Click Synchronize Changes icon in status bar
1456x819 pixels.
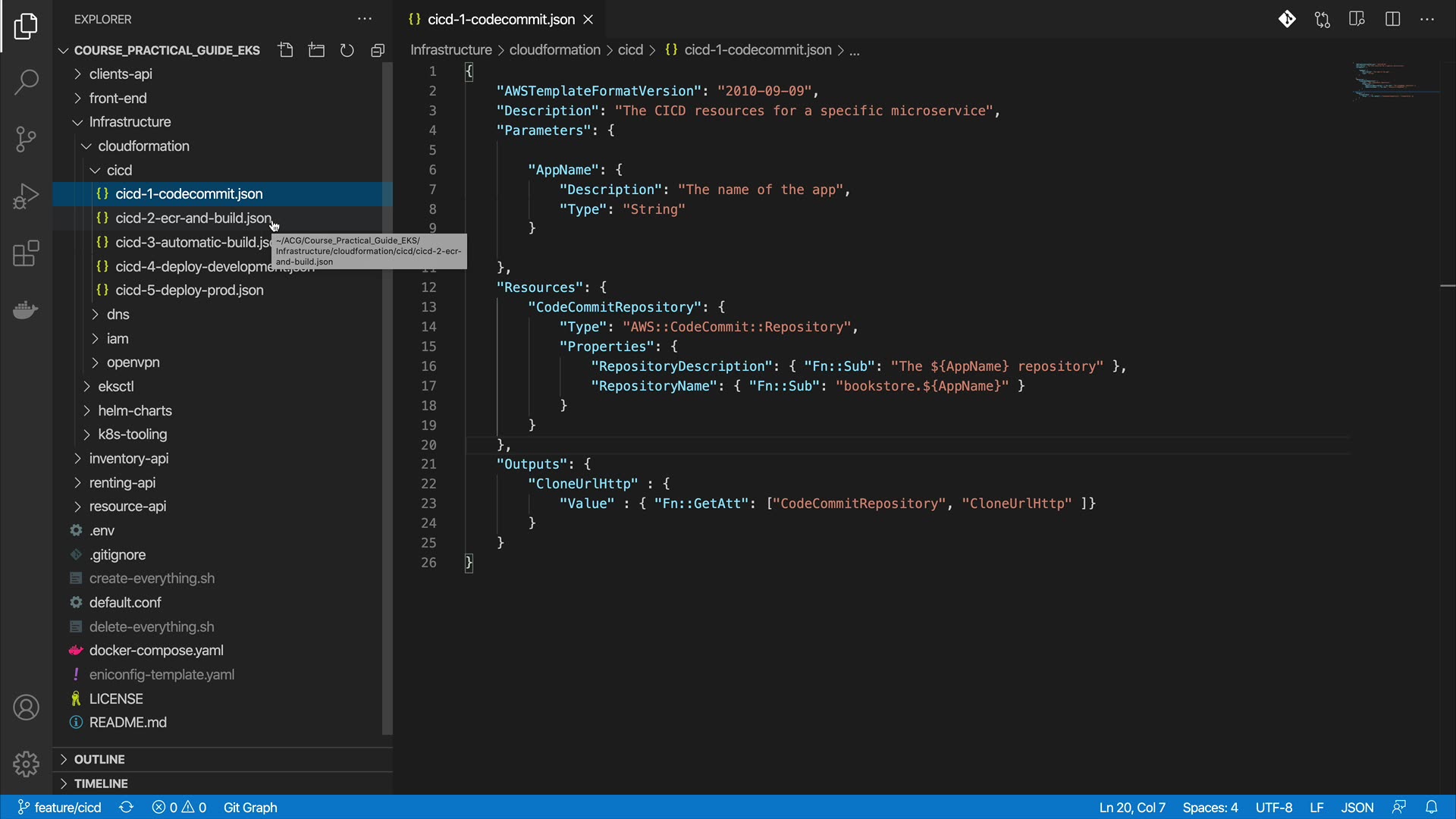coord(126,808)
